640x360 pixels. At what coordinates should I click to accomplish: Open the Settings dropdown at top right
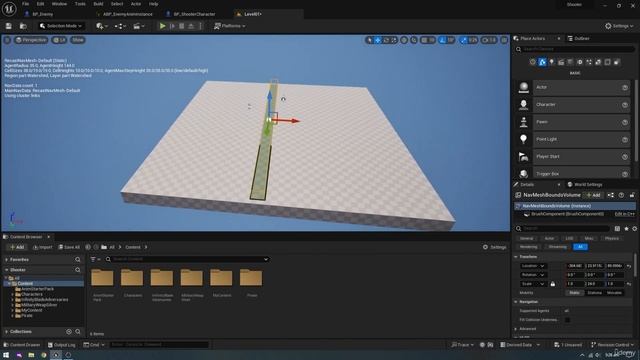[619, 26]
